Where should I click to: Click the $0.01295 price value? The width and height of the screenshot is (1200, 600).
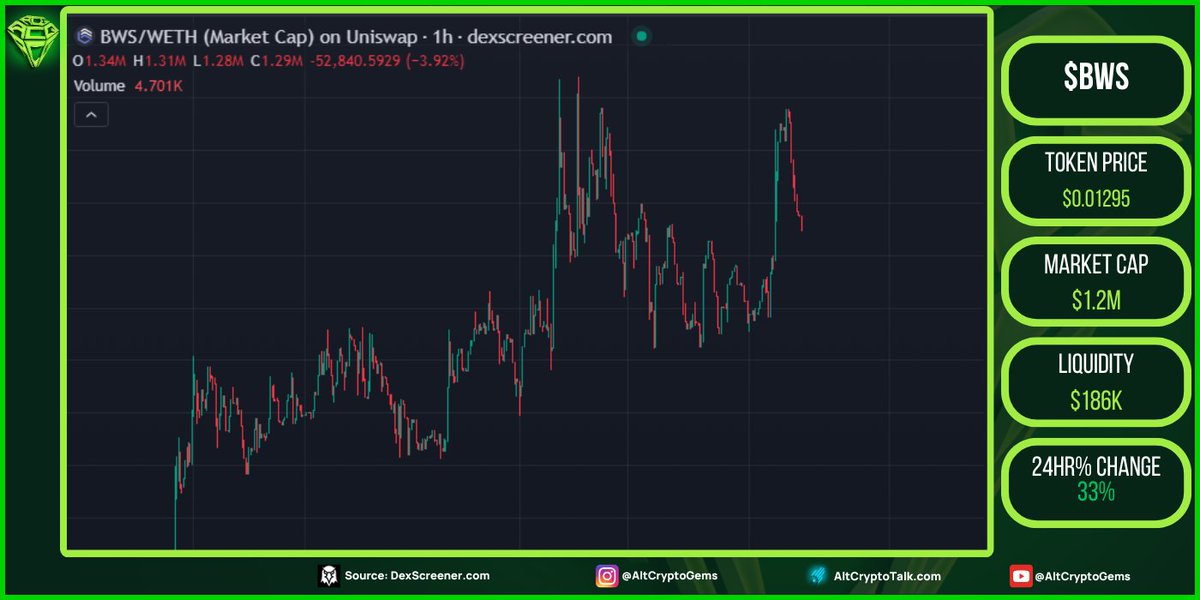(x=1096, y=199)
